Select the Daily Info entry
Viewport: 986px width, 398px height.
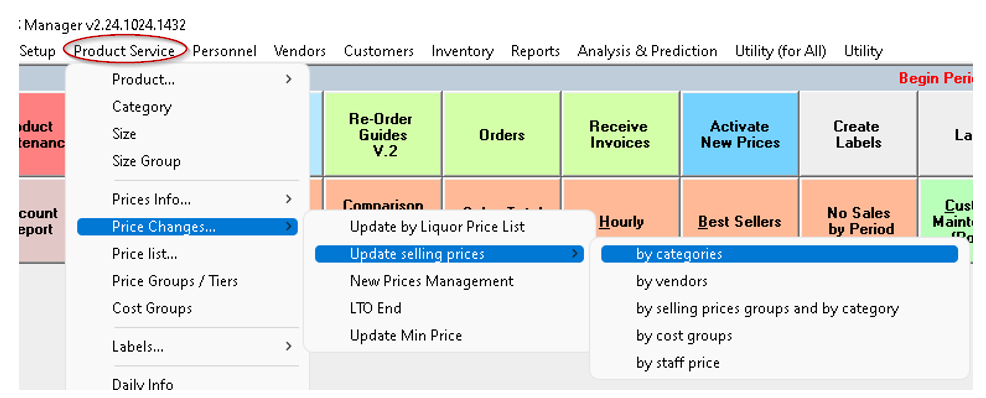187,384
